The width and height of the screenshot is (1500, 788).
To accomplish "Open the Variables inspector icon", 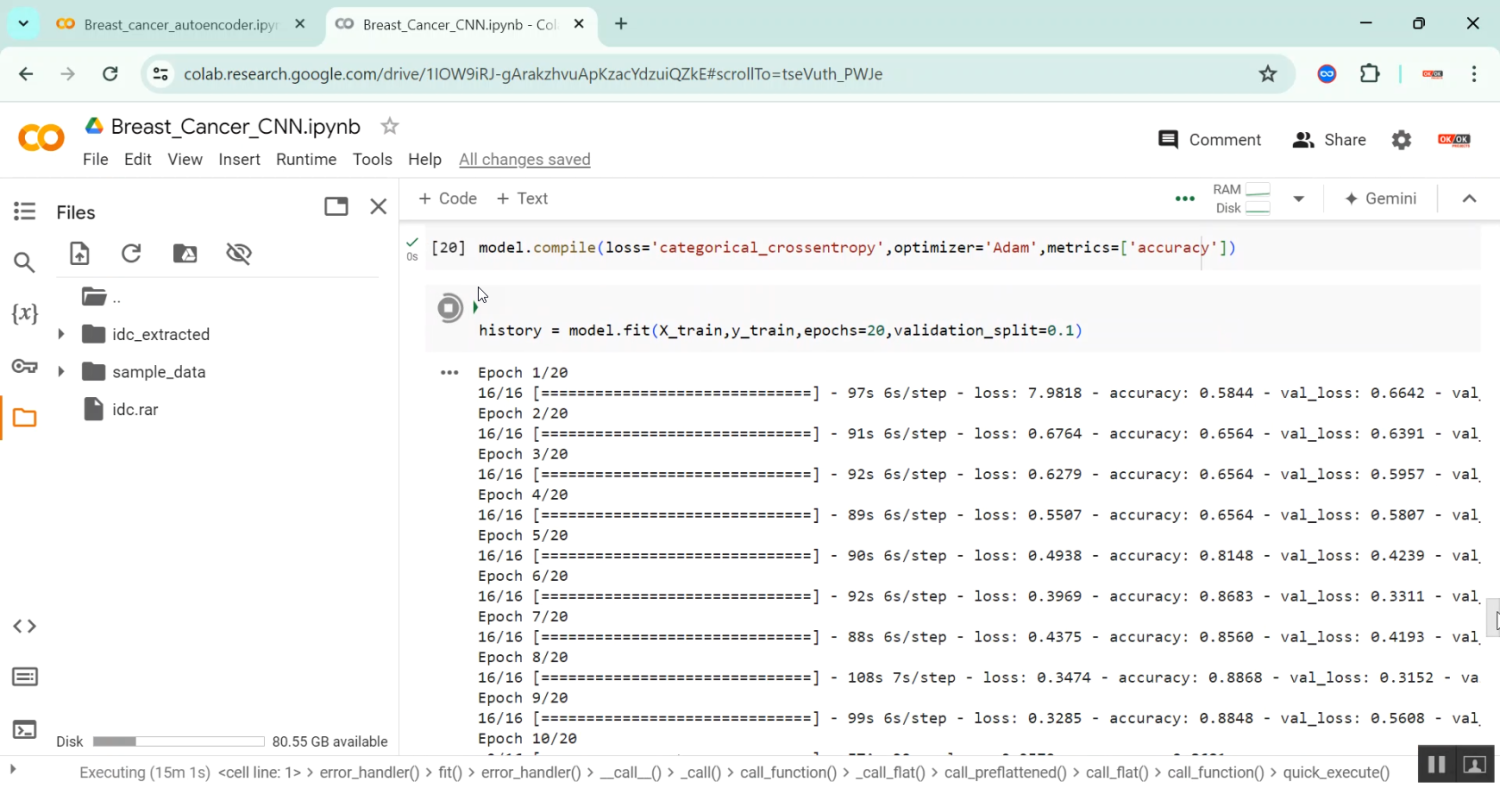I will tap(24, 314).
